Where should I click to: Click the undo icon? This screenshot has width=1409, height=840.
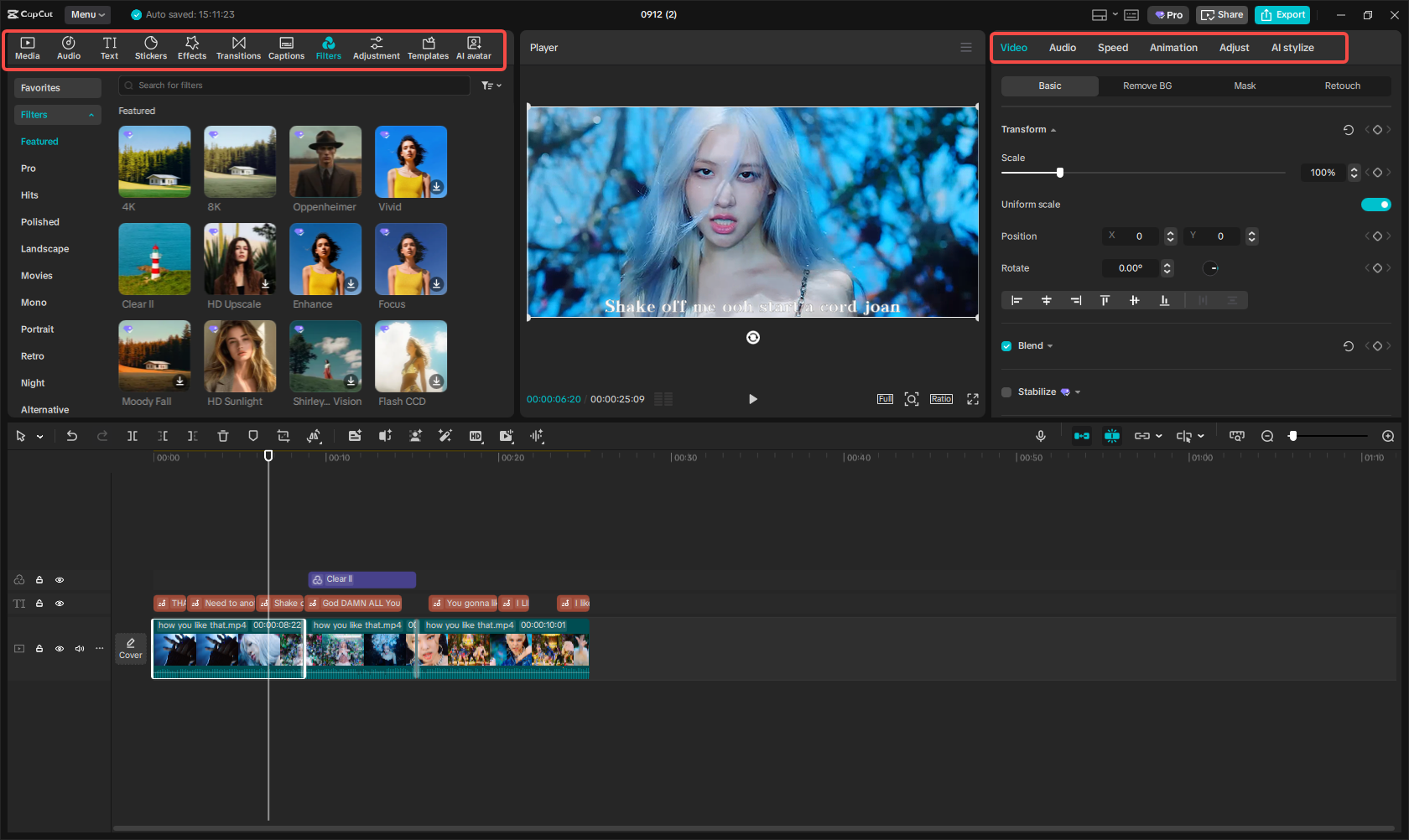click(x=72, y=436)
